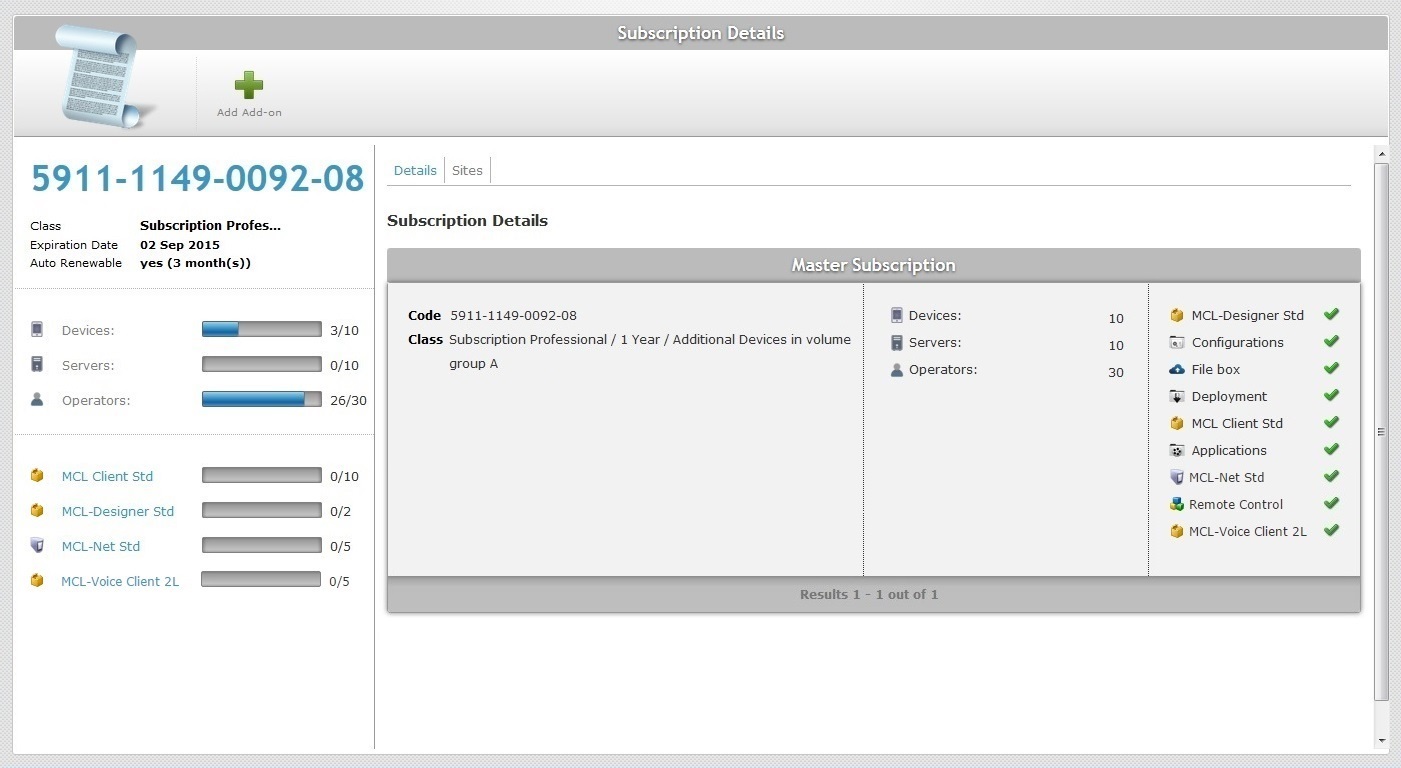Click the MCL-Voice Client 2L icon in left panel

pyautogui.click(x=37, y=580)
